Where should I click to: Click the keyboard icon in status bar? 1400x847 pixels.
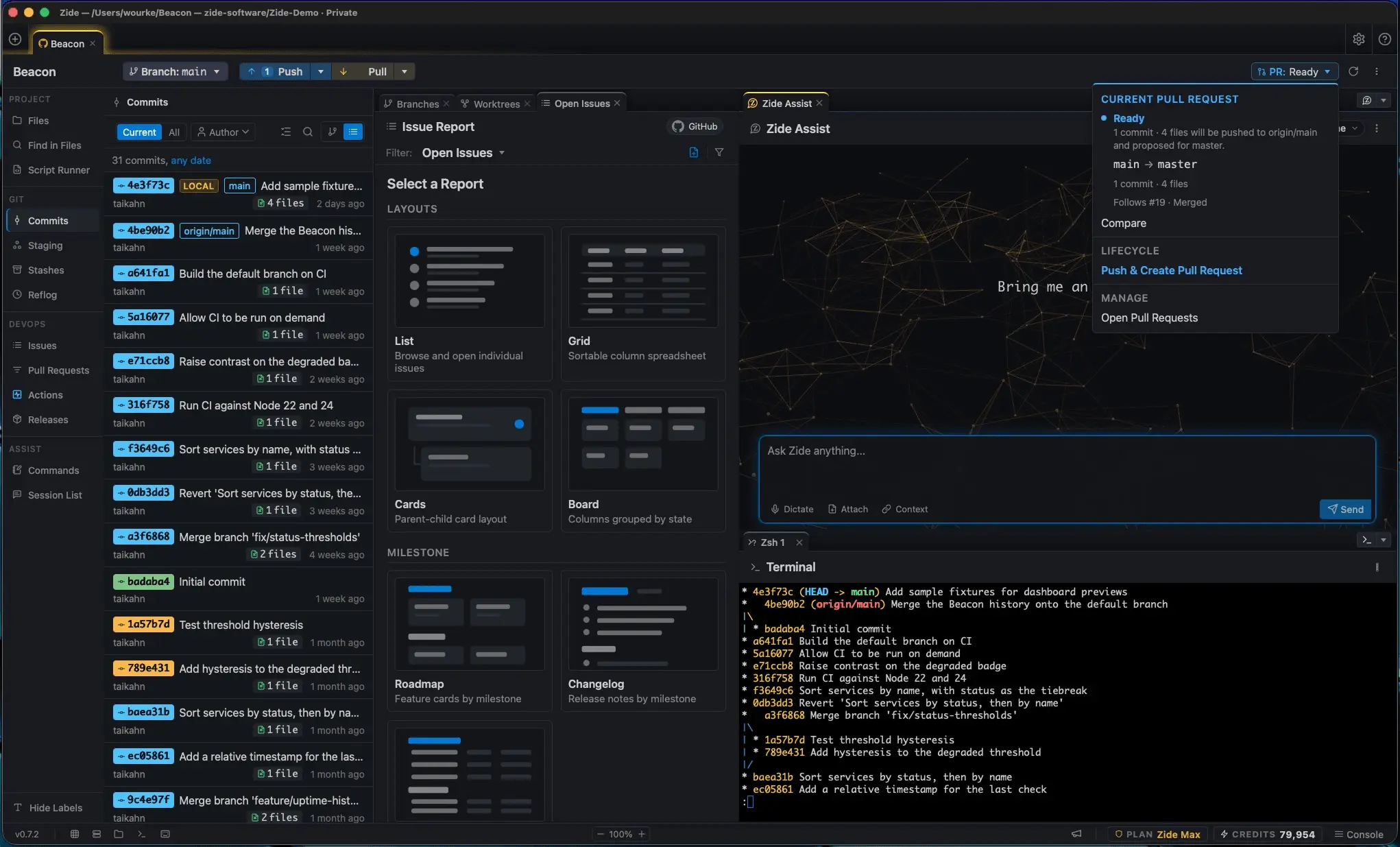pyautogui.click(x=165, y=834)
